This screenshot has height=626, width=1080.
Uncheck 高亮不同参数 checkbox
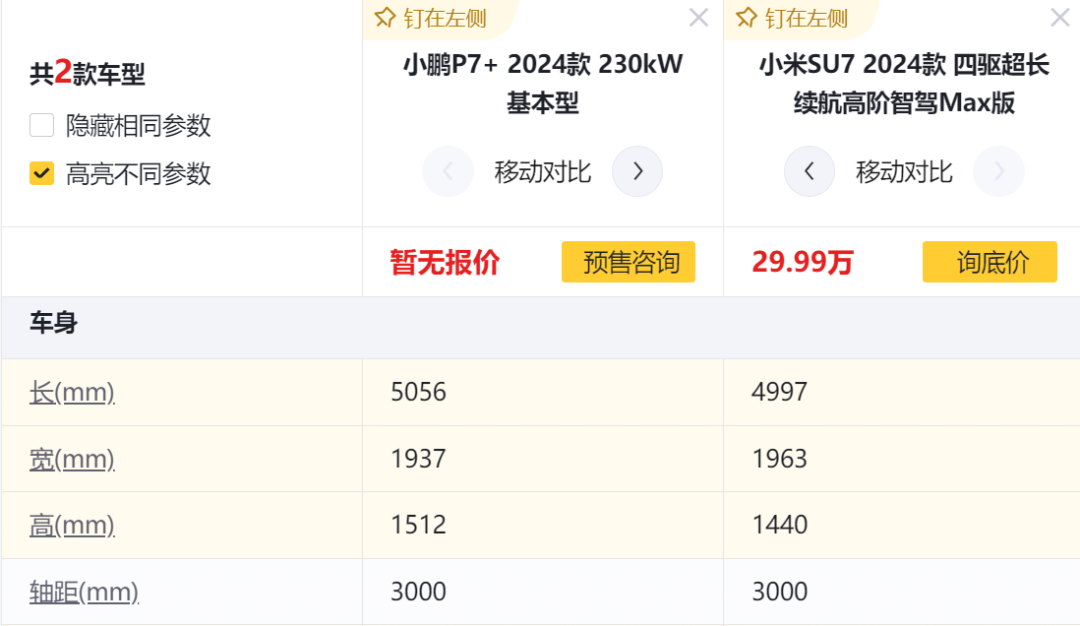pyautogui.click(x=42, y=174)
